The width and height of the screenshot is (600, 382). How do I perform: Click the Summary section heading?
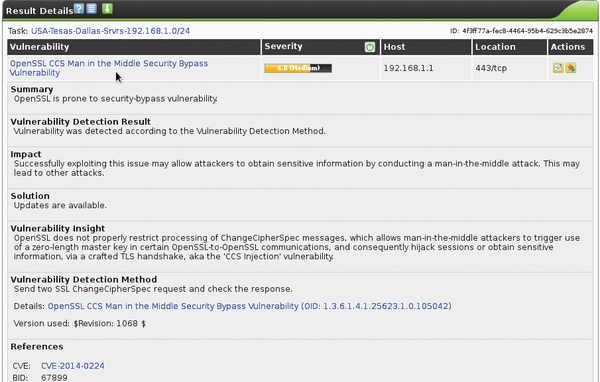click(32, 89)
